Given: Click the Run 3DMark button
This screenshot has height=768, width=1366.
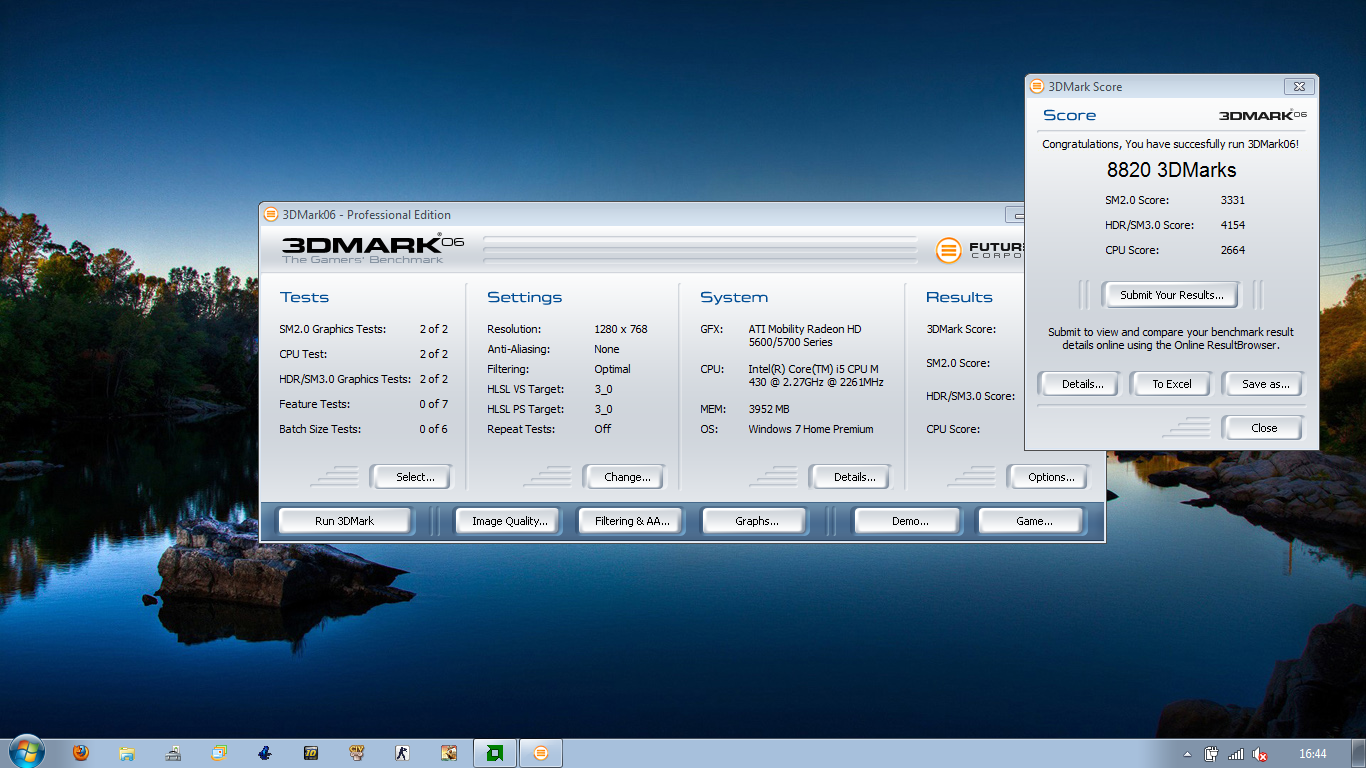Looking at the screenshot, I should 344,521.
